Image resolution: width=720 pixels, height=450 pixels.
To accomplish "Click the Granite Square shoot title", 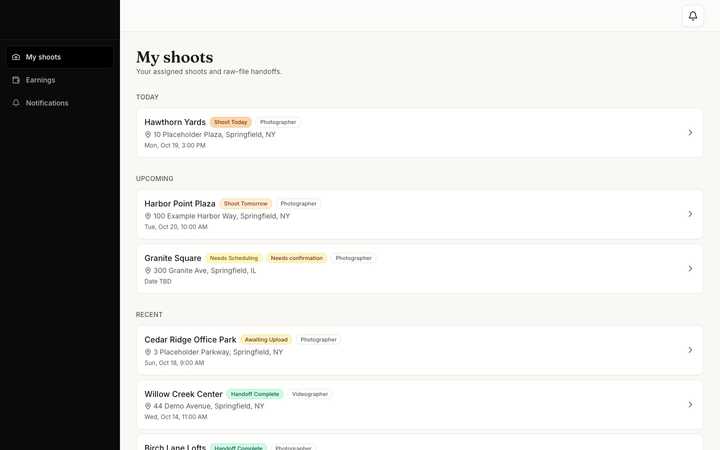I will [173, 258].
